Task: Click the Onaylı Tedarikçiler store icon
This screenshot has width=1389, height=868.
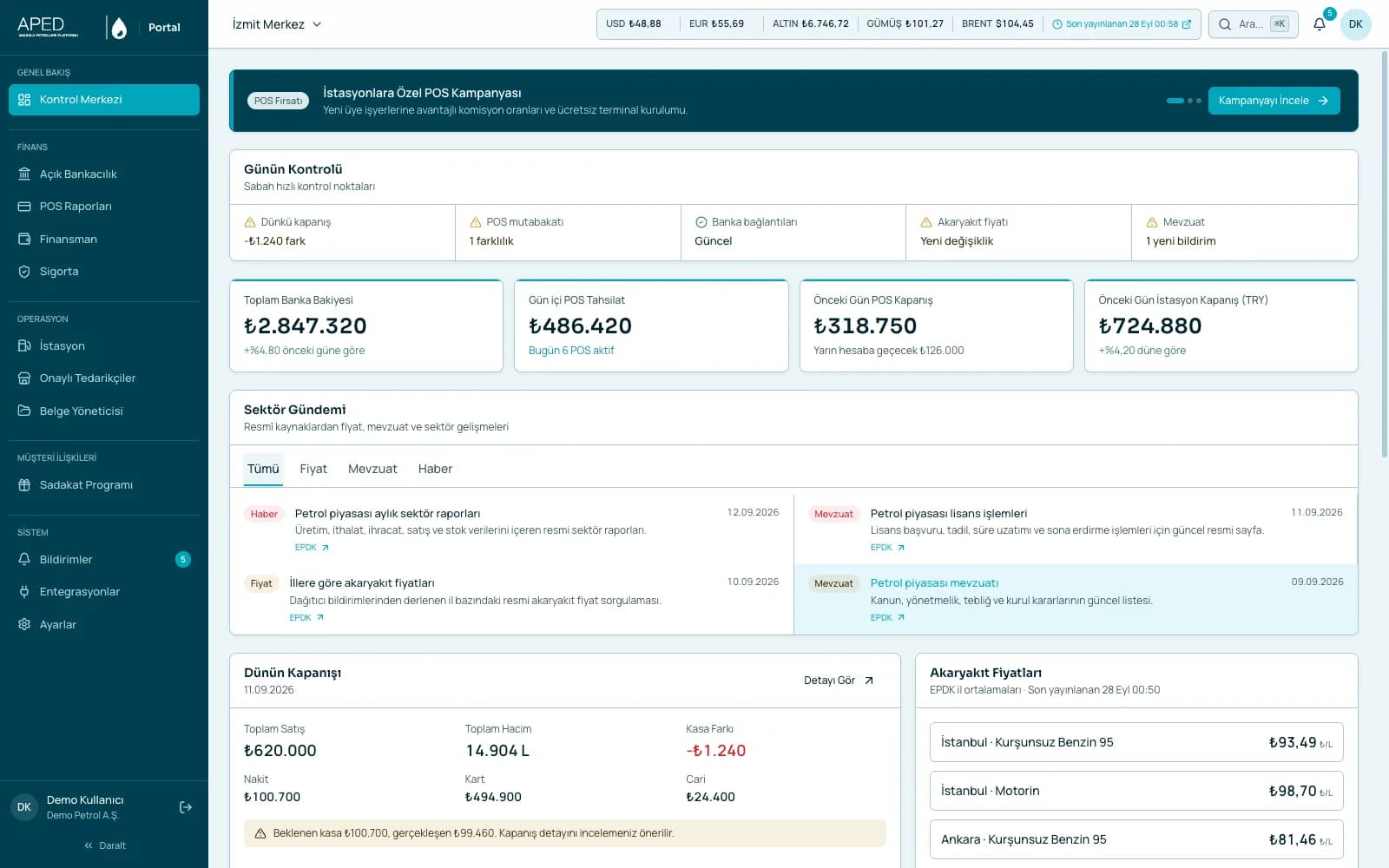Action: point(24,378)
